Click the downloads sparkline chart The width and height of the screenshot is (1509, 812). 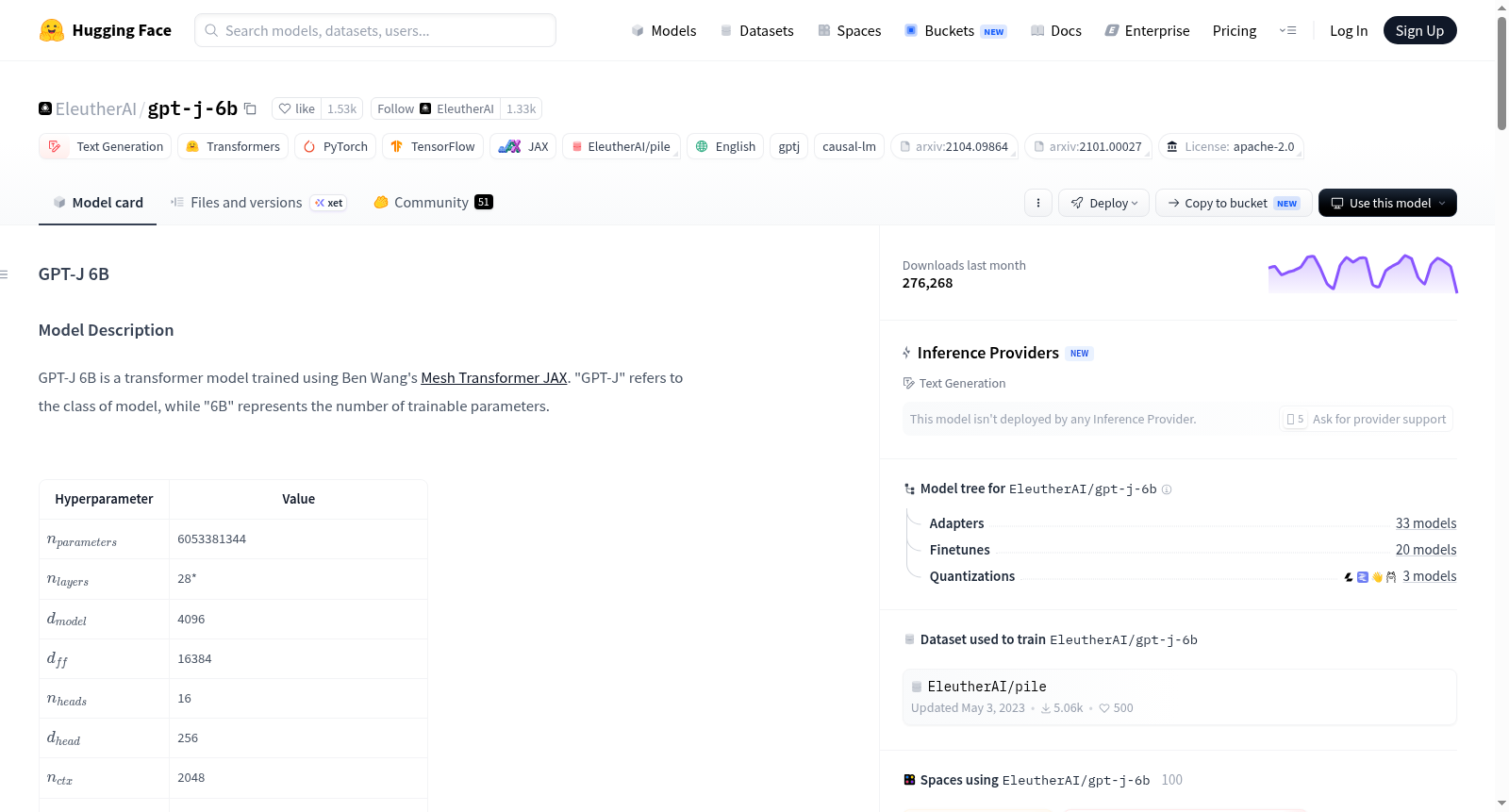pos(1363,273)
